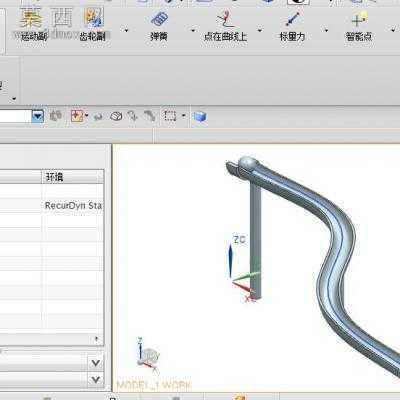Select the 标量力 scalar force icon

(292, 19)
